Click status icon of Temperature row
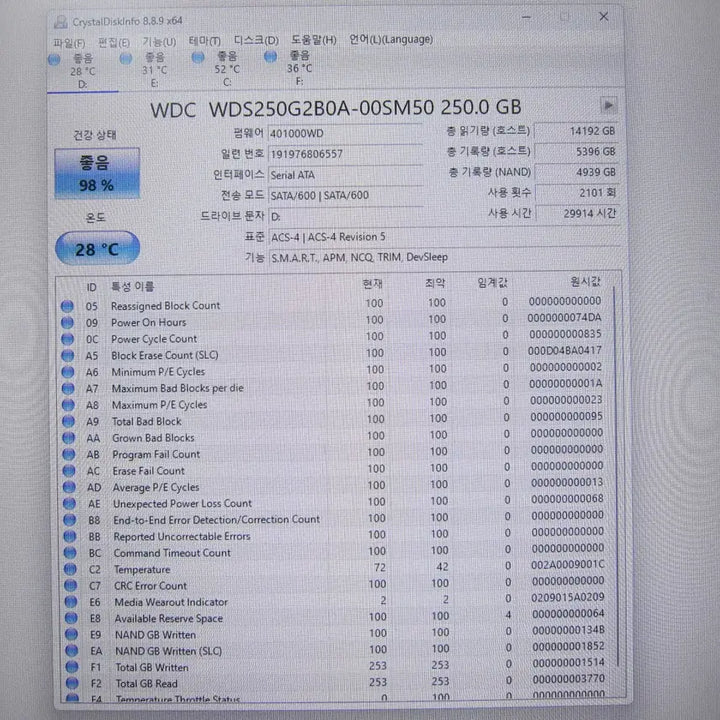 [70, 570]
